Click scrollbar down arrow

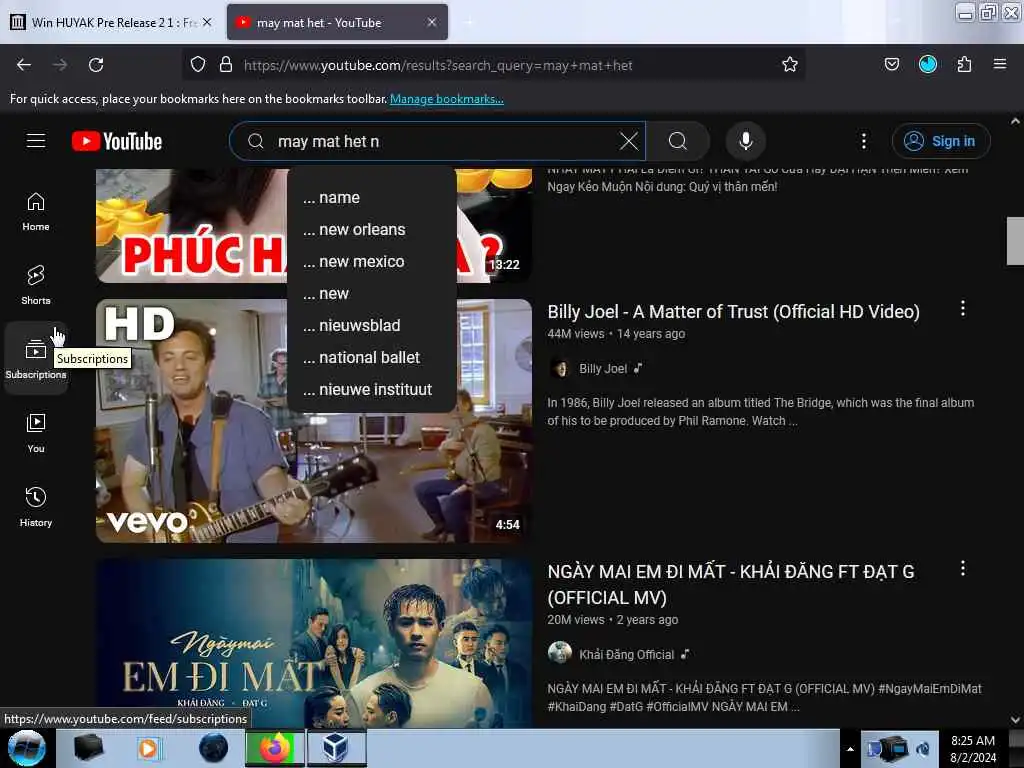1015,720
